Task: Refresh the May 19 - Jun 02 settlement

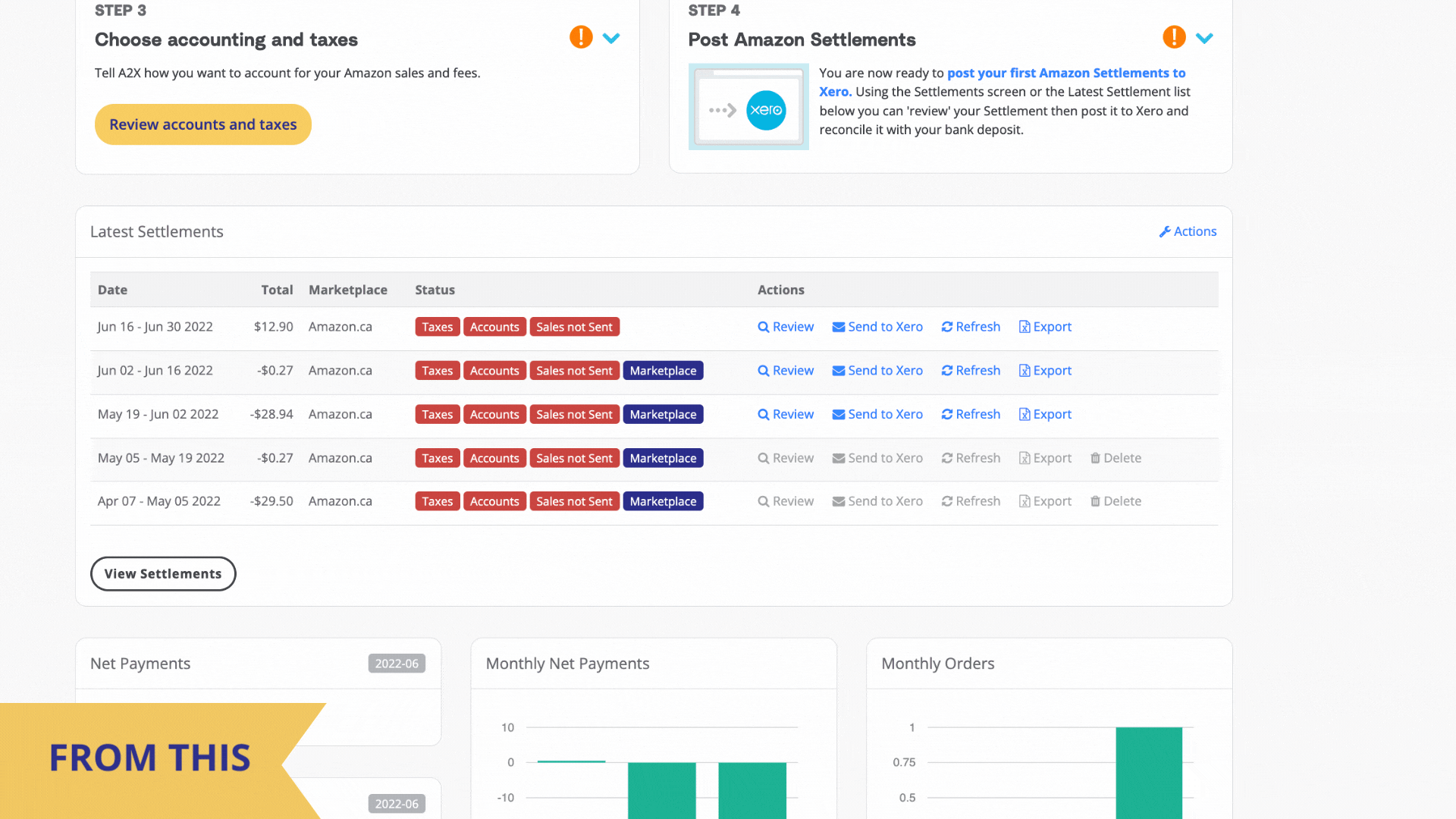Action: click(971, 415)
